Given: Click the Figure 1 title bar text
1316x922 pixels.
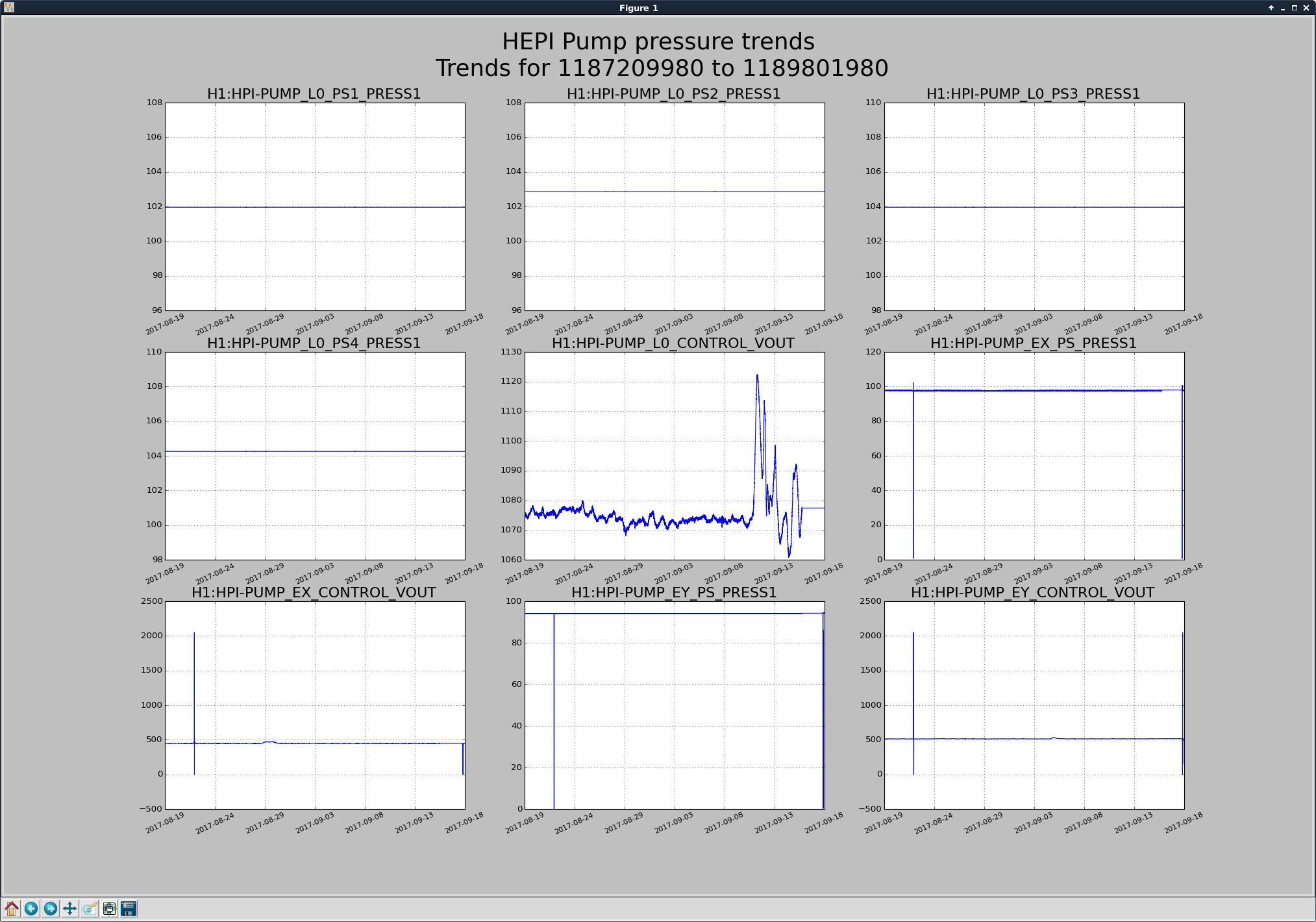Looking at the screenshot, I should click(x=638, y=8).
